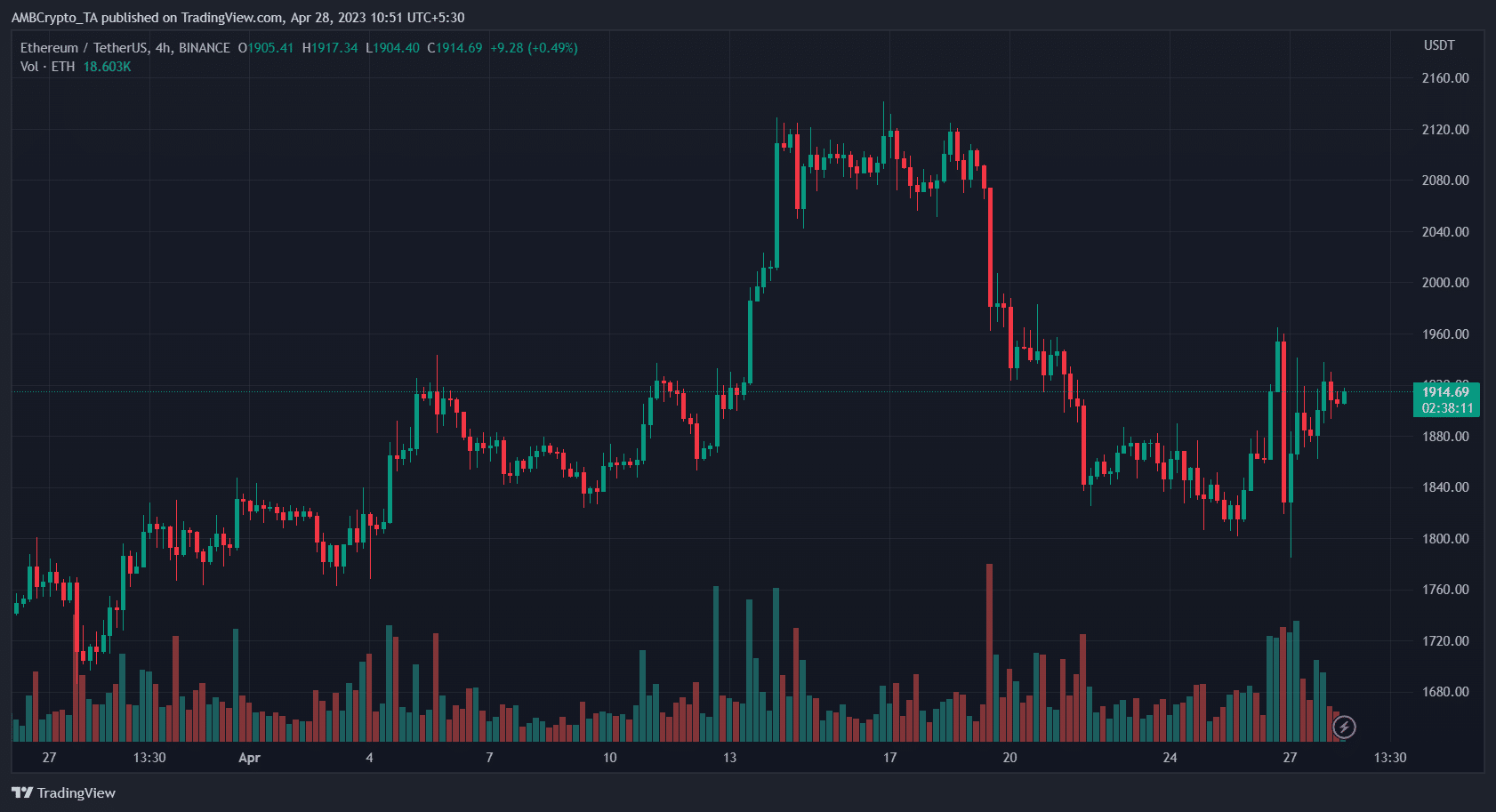Click the volume value 18.603K
1496x812 pixels.
pos(107,67)
